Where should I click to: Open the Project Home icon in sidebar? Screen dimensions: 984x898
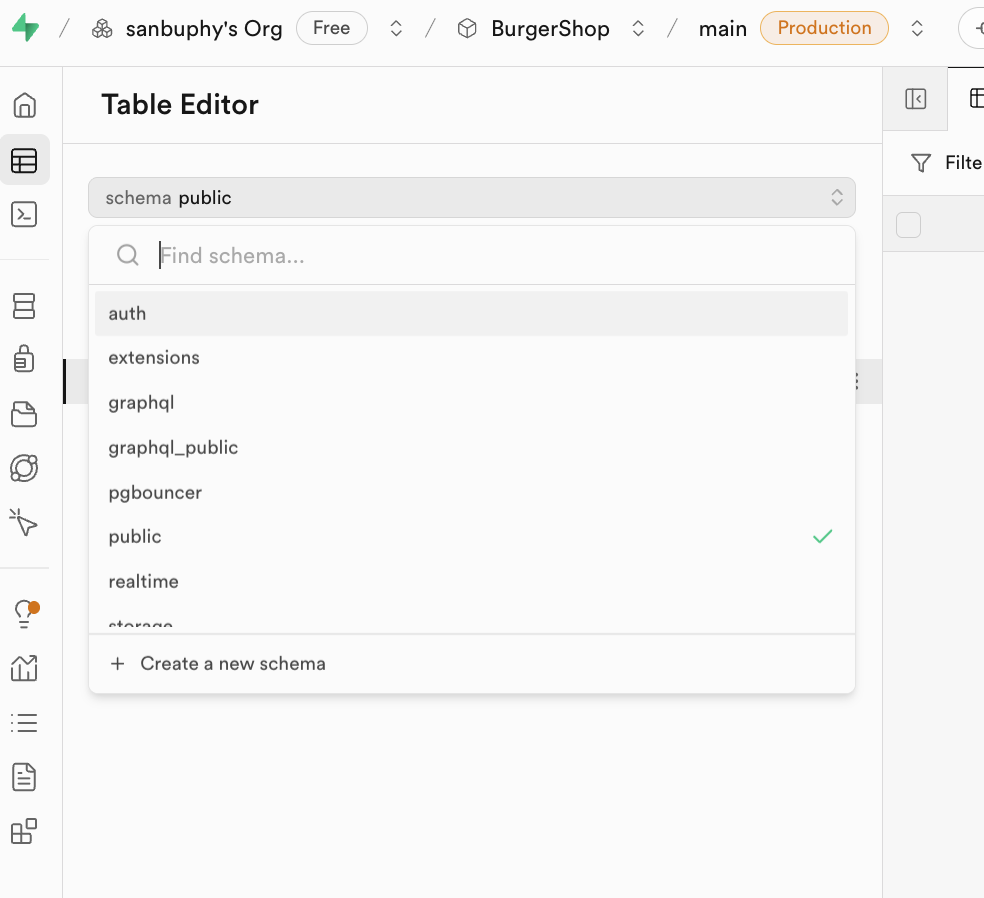coord(24,105)
